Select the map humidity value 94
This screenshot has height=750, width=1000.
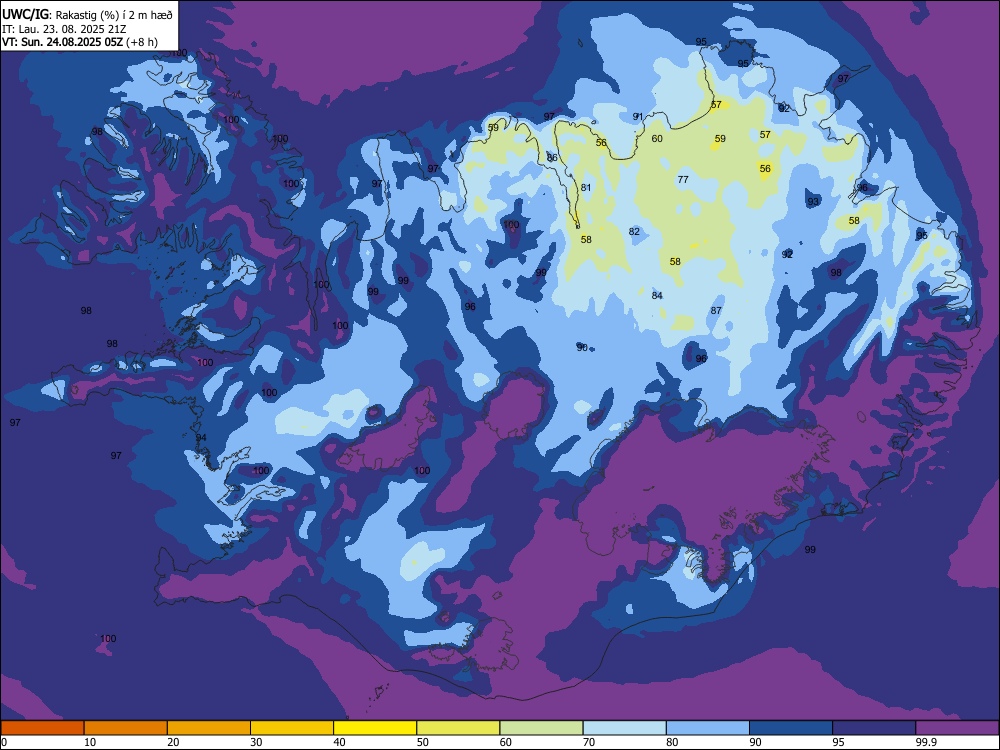[201, 438]
